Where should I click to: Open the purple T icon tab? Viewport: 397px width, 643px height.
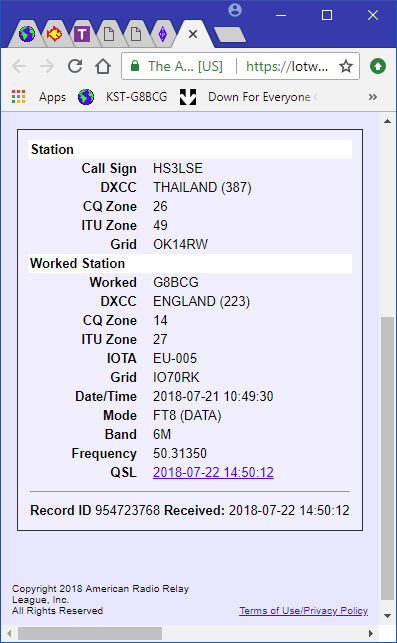(x=82, y=34)
